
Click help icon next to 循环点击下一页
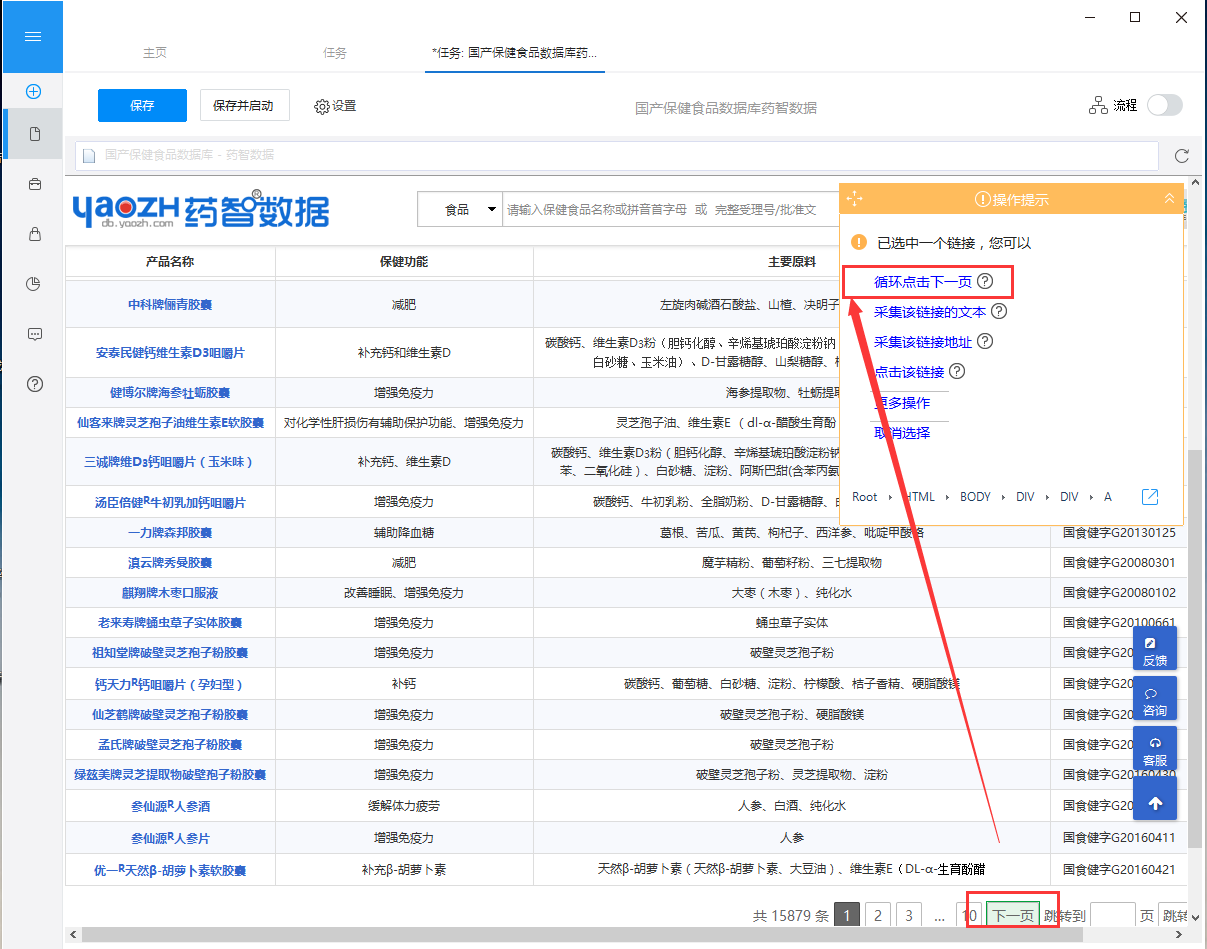coord(985,282)
